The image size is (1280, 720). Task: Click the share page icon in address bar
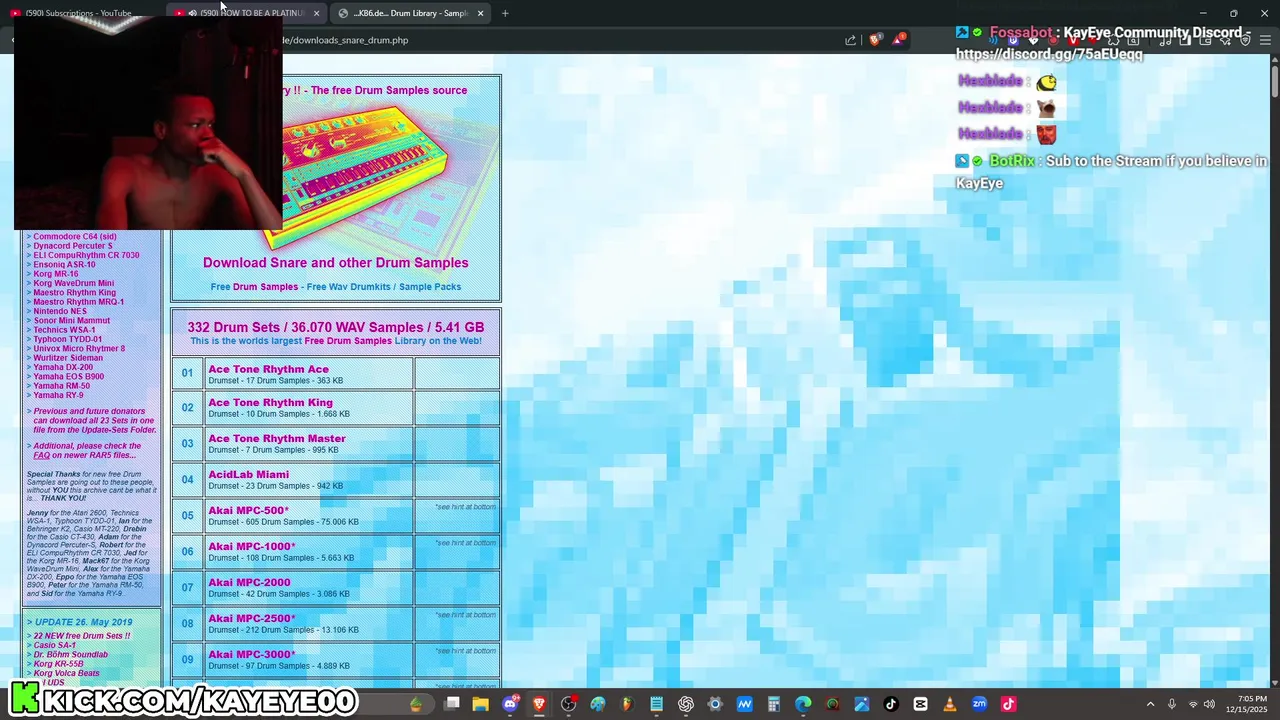pyautogui.click(x=851, y=40)
